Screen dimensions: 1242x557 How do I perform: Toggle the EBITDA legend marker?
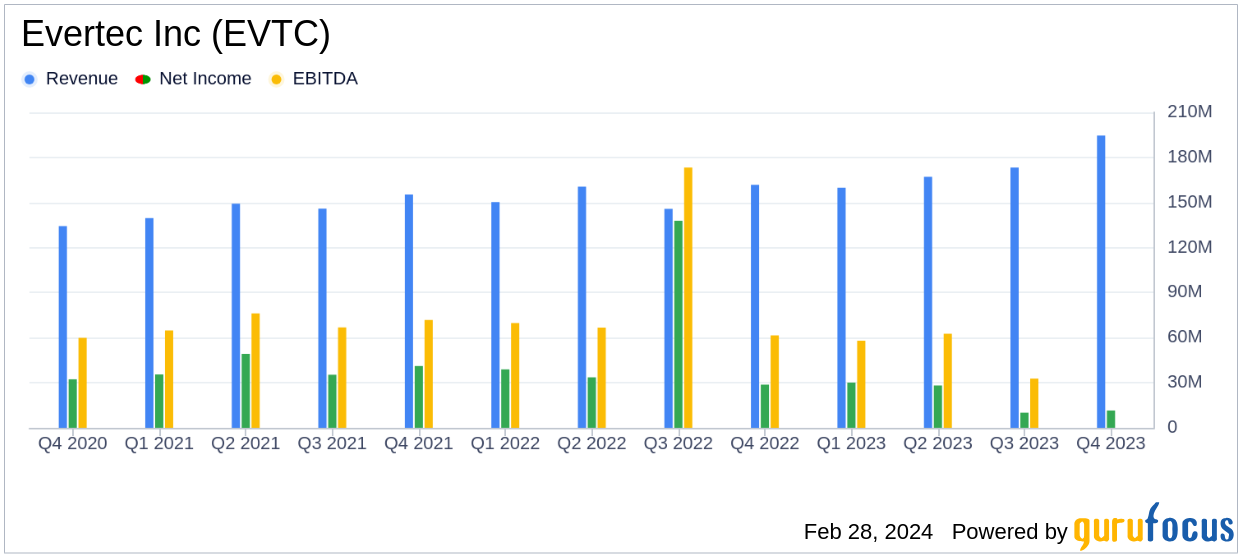pos(277,79)
